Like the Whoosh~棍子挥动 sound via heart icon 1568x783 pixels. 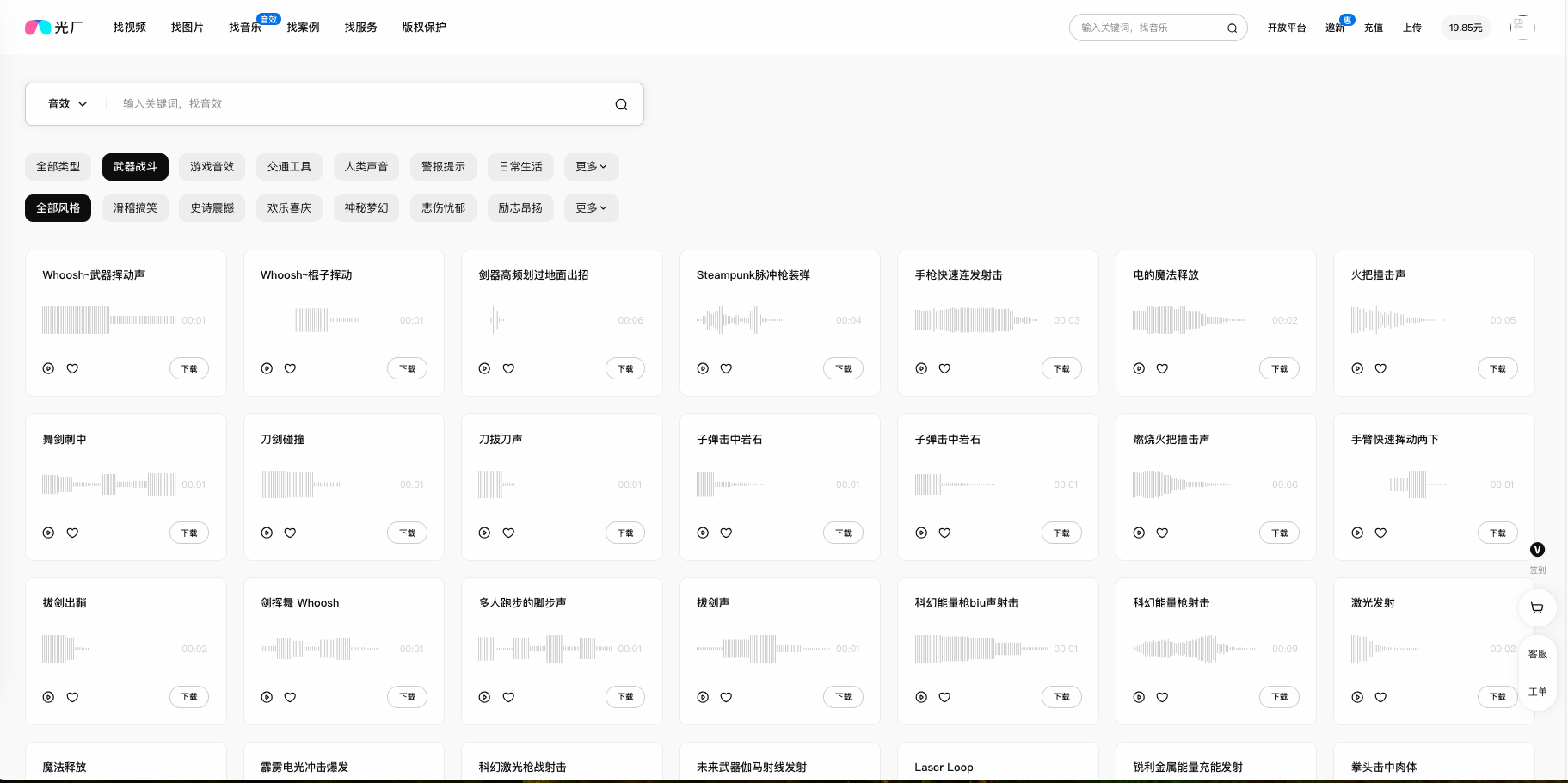coord(290,368)
